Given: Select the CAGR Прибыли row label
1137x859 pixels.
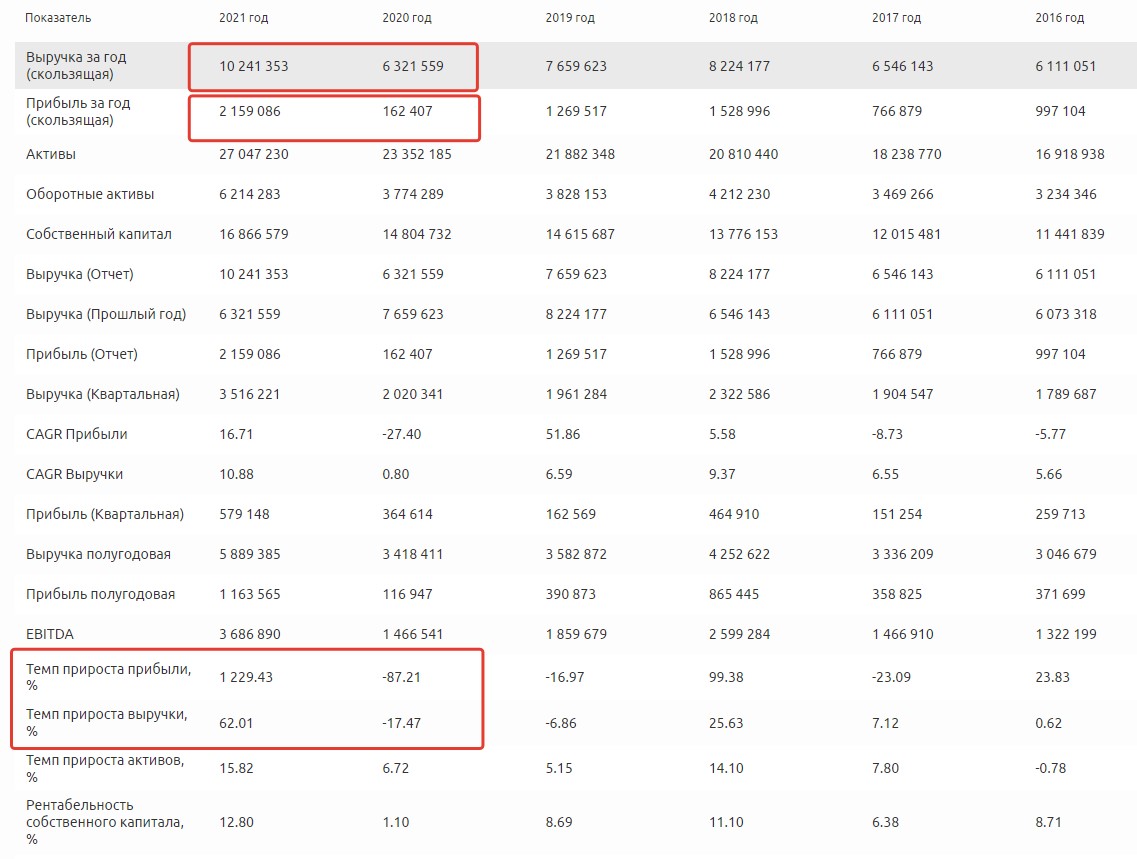Looking at the screenshot, I should pyautogui.click(x=77, y=434).
